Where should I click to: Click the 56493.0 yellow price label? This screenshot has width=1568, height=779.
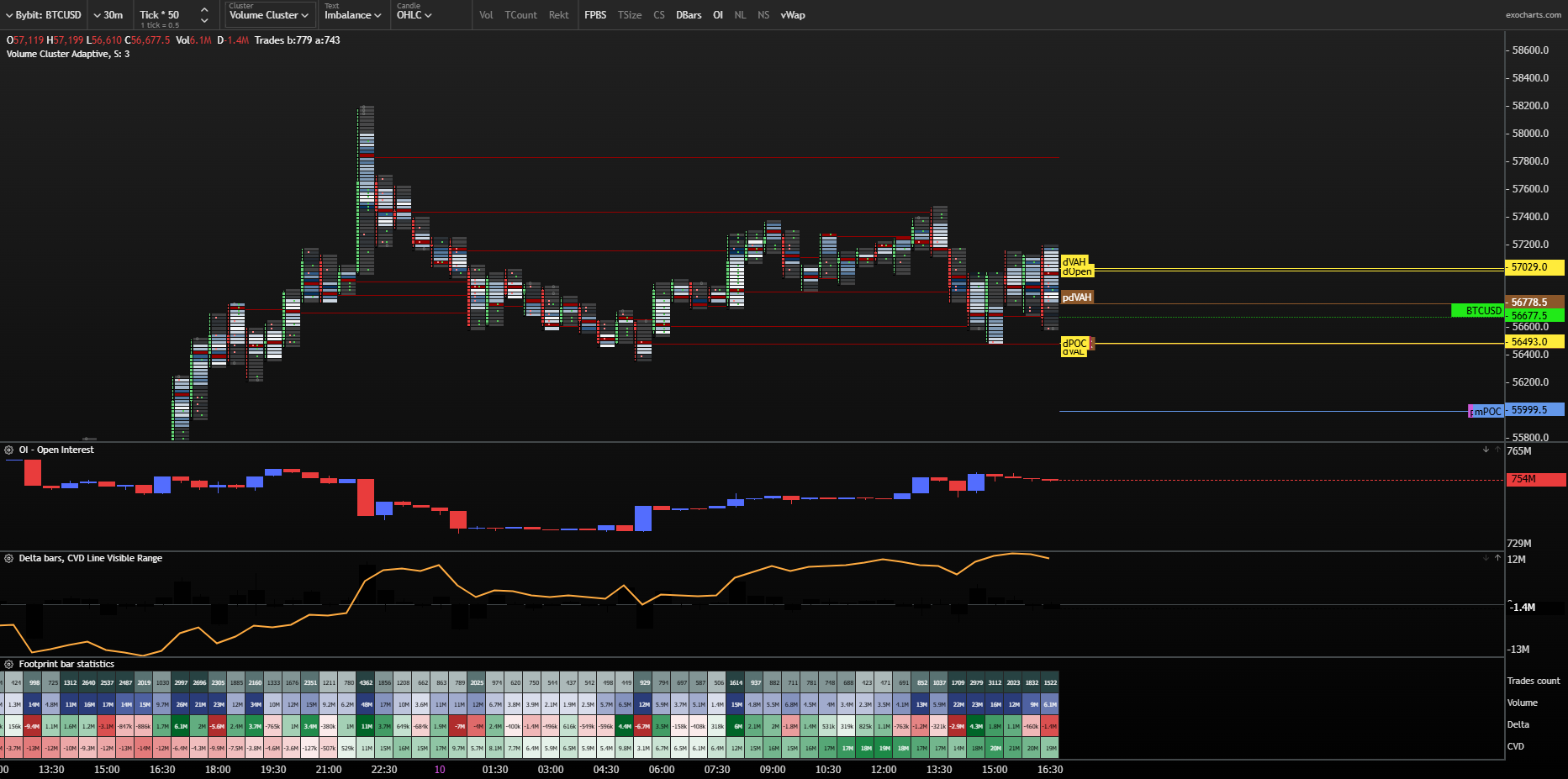click(x=1534, y=341)
